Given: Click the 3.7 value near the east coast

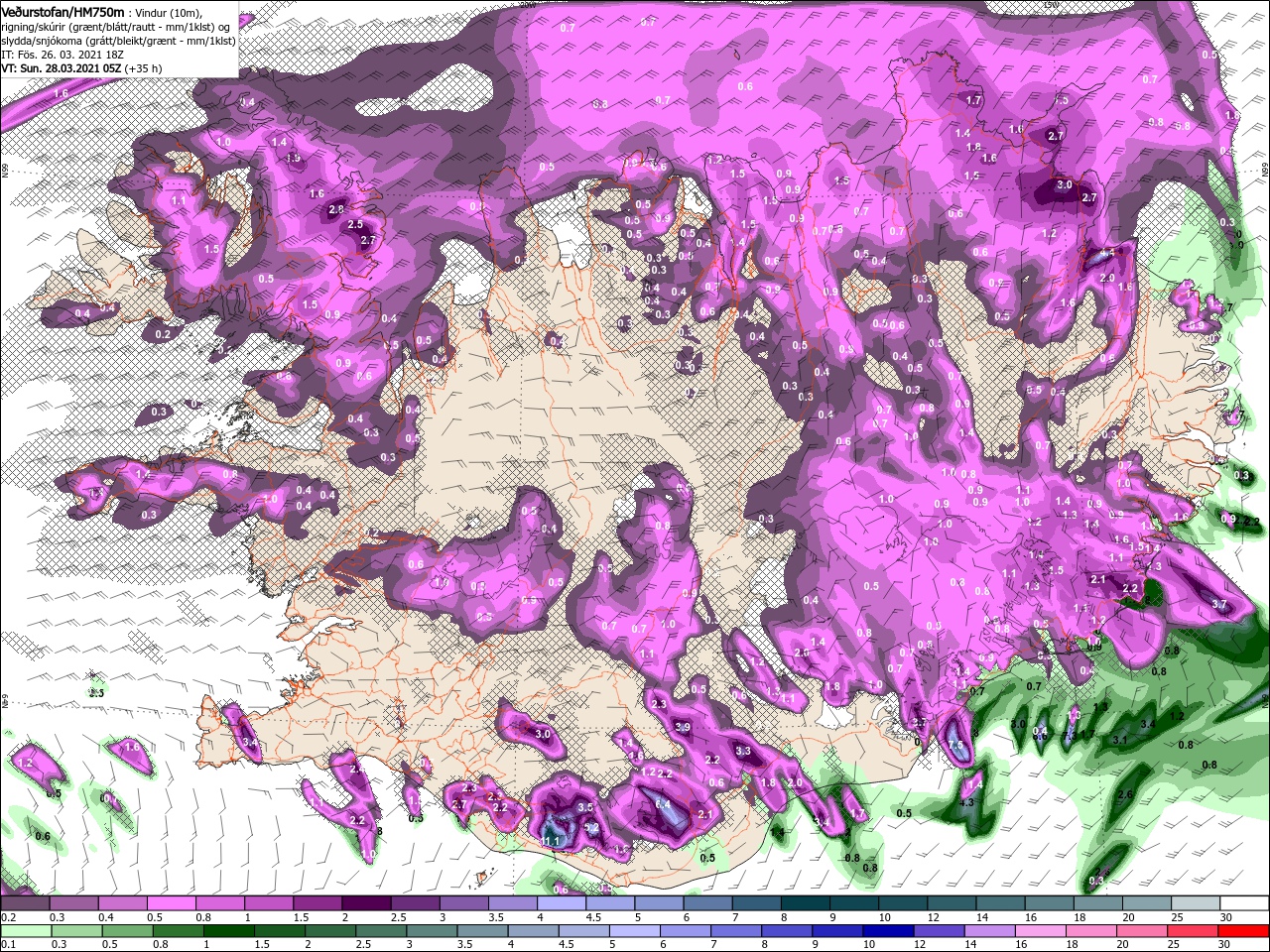Looking at the screenshot, I should point(1219,604).
